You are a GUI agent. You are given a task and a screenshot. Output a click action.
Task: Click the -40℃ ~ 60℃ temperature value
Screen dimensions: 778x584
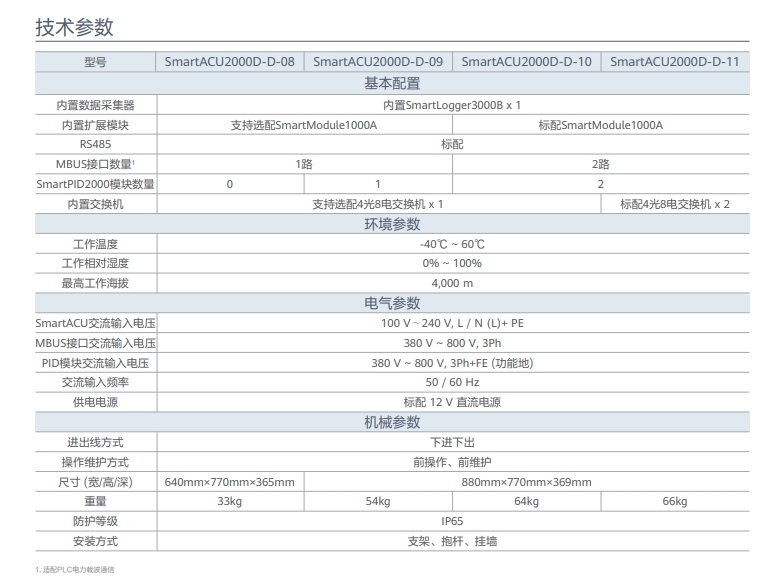[452, 244]
